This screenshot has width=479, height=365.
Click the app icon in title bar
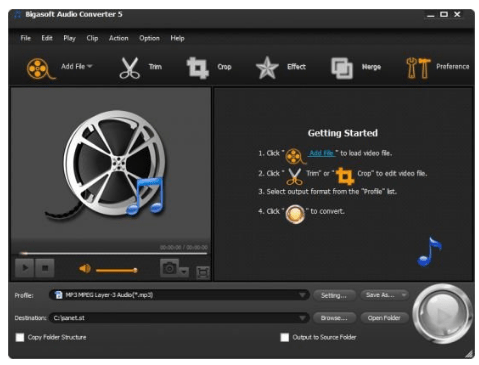tap(18, 14)
